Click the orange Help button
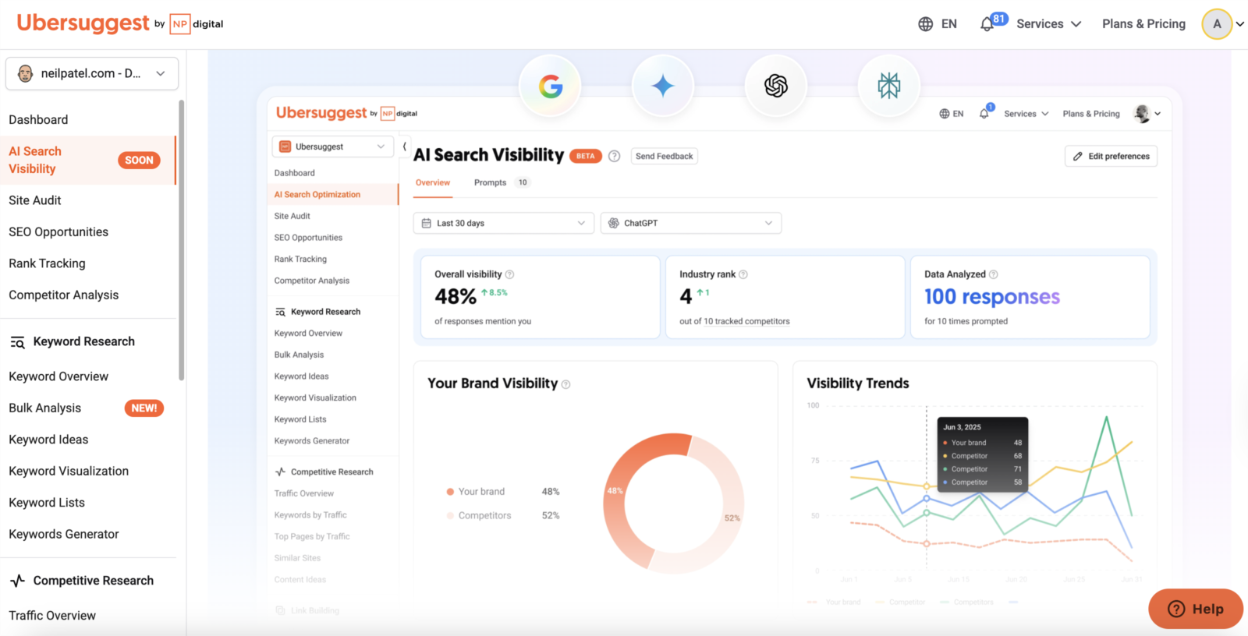The height and width of the screenshot is (636, 1248). [1195, 609]
